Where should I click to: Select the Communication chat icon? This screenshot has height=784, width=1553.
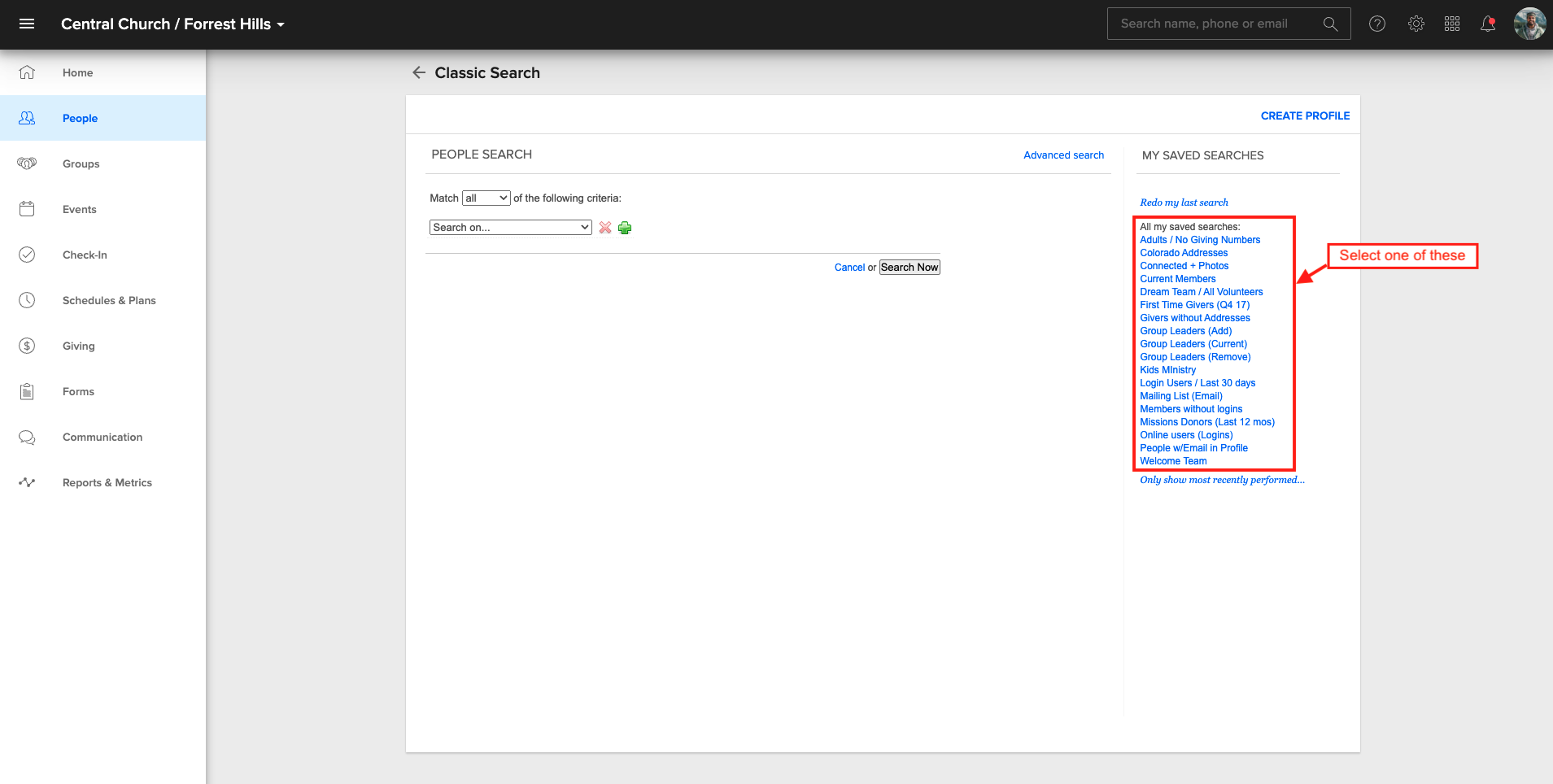[27, 437]
